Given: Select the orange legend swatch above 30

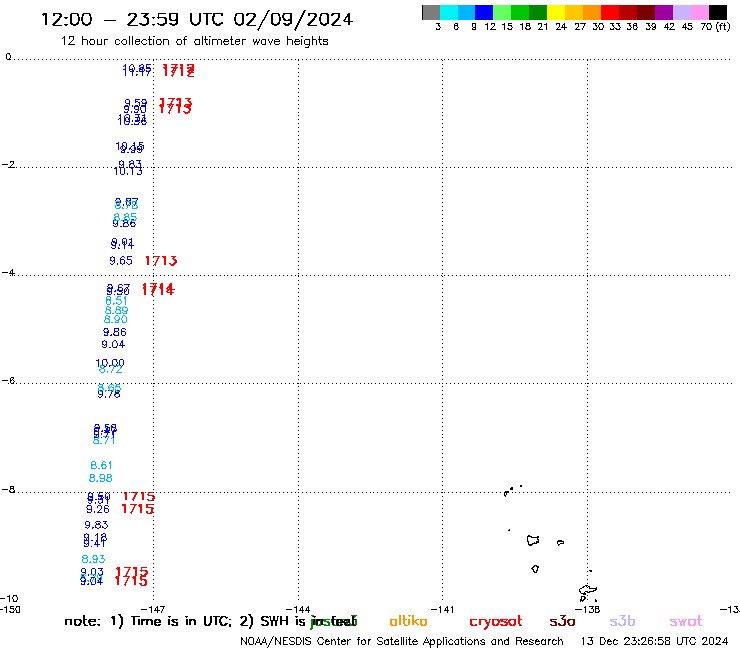Looking at the screenshot, I should point(592,12).
